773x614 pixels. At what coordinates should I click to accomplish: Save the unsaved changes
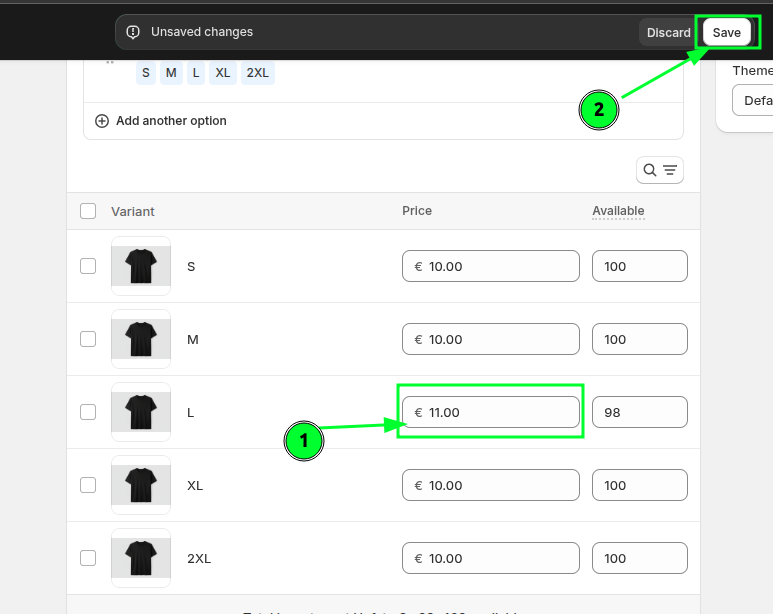click(726, 32)
